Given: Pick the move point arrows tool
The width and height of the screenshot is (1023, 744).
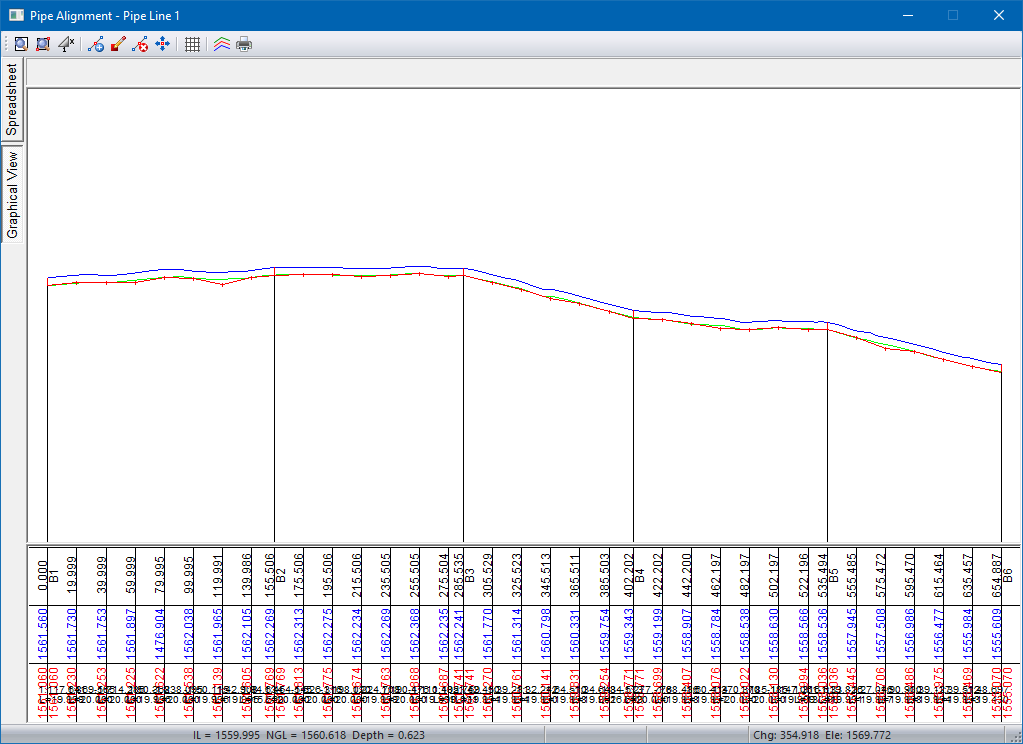Looking at the screenshot, I should click(x=162, y=44).
